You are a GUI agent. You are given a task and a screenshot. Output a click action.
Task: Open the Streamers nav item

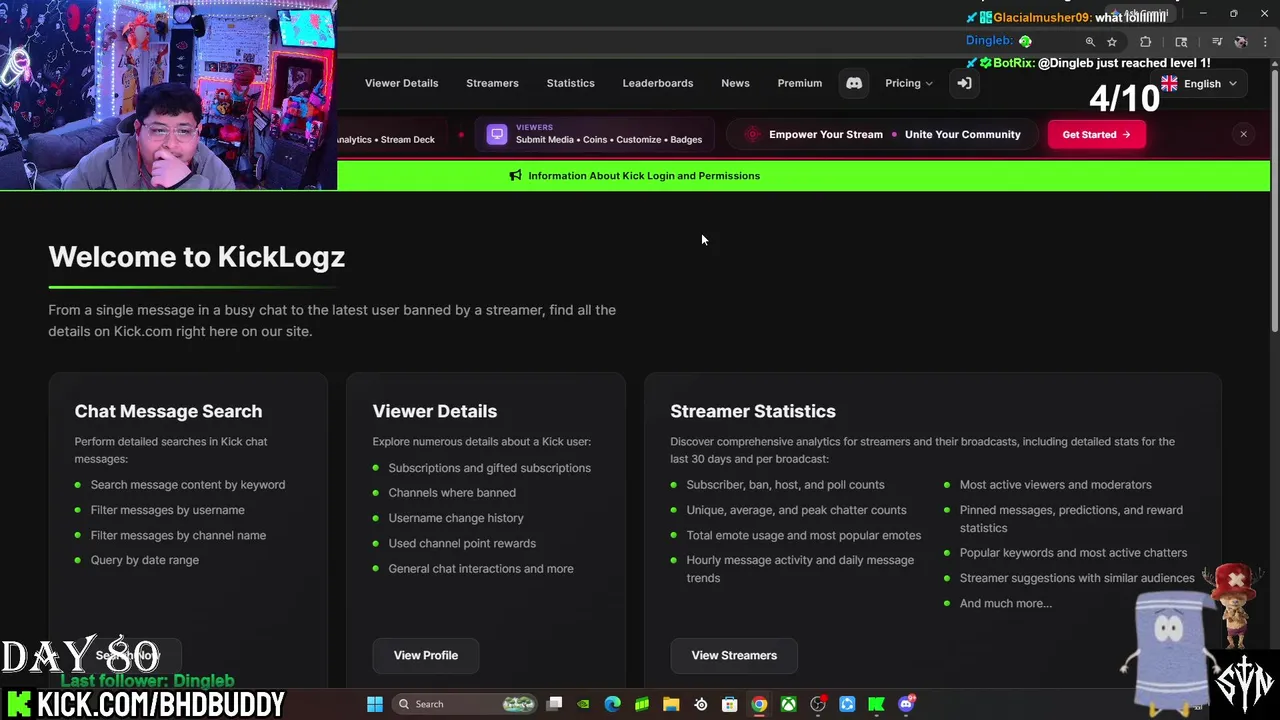pyautogui.click(x=492, y=83)
